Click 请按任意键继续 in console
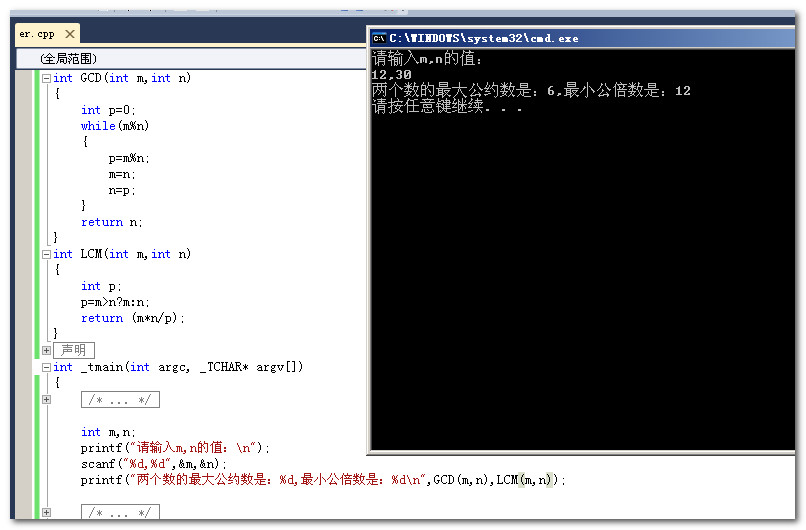 [447, 106]
